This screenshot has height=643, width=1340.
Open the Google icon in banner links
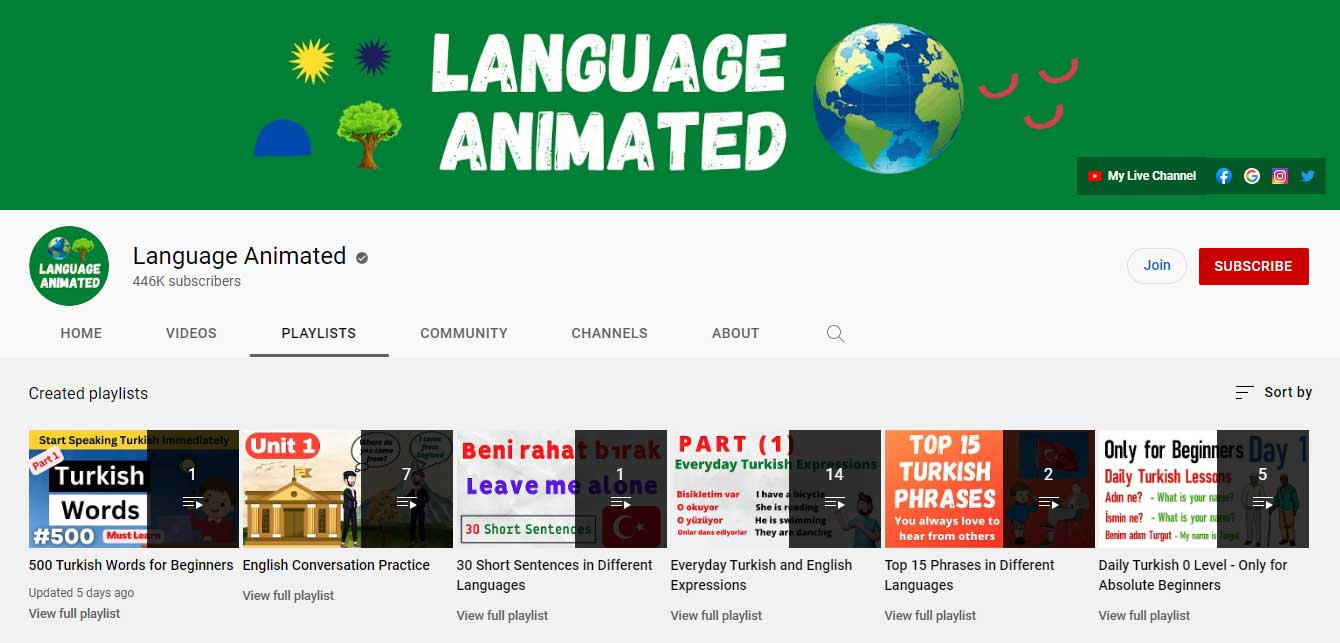tap(1251, 176)
